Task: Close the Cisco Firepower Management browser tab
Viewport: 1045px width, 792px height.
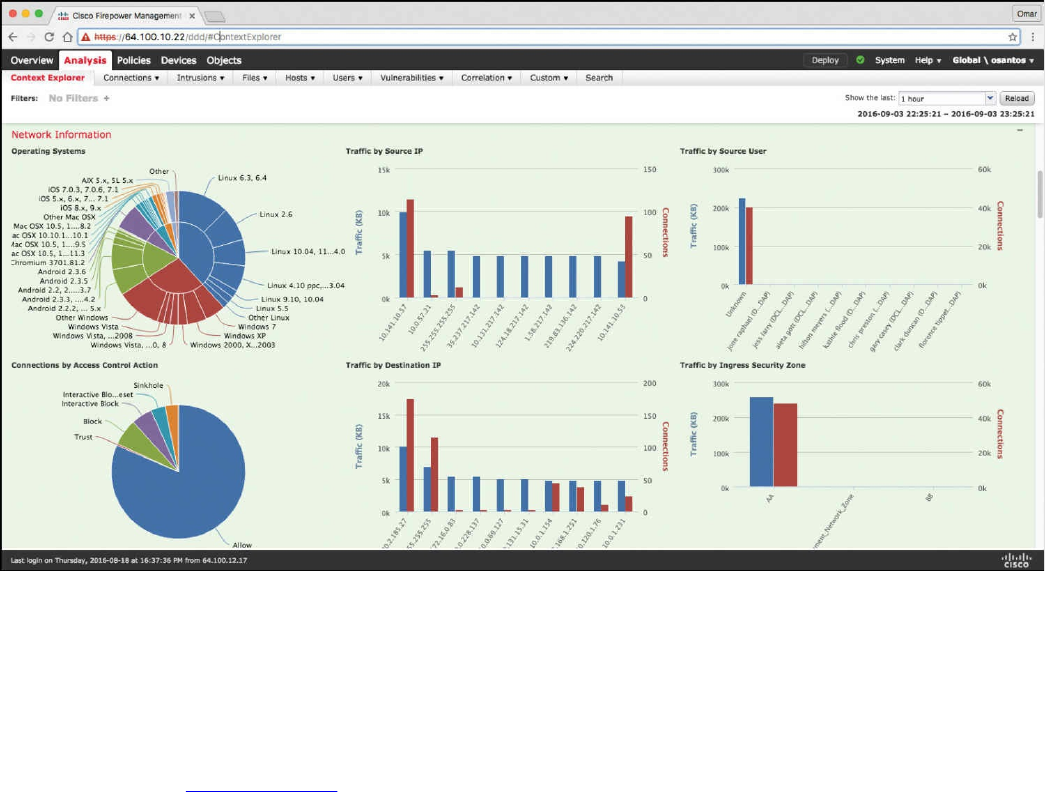Action: tap(192, 15)
